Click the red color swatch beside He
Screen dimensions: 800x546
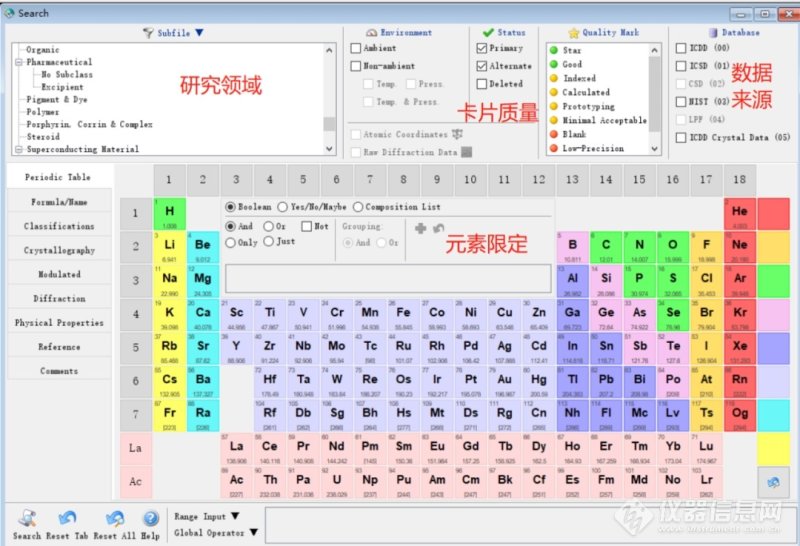click(x=772, y=214)
